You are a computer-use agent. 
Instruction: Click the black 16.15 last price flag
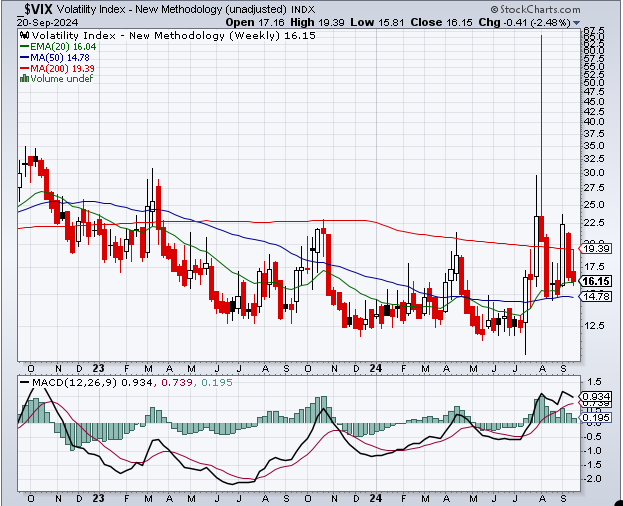(x=595, y=282)
